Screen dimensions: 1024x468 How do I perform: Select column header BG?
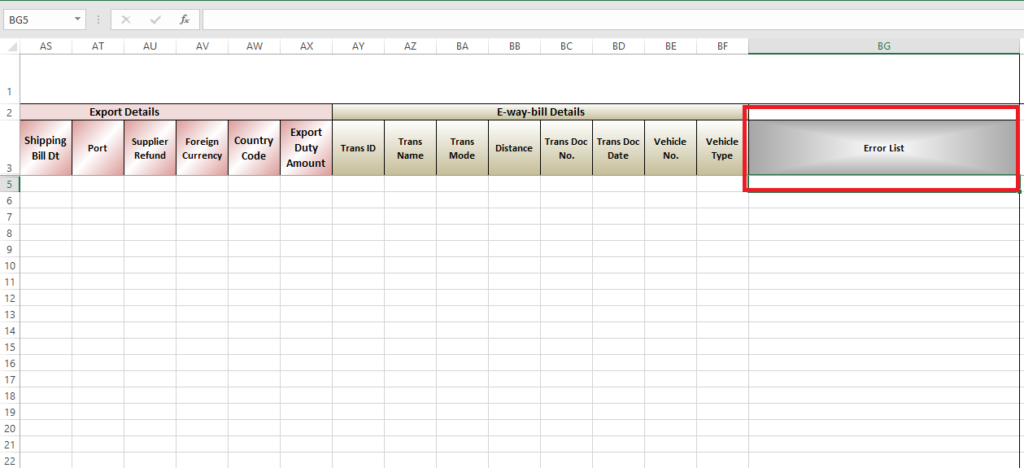point(884,46)
